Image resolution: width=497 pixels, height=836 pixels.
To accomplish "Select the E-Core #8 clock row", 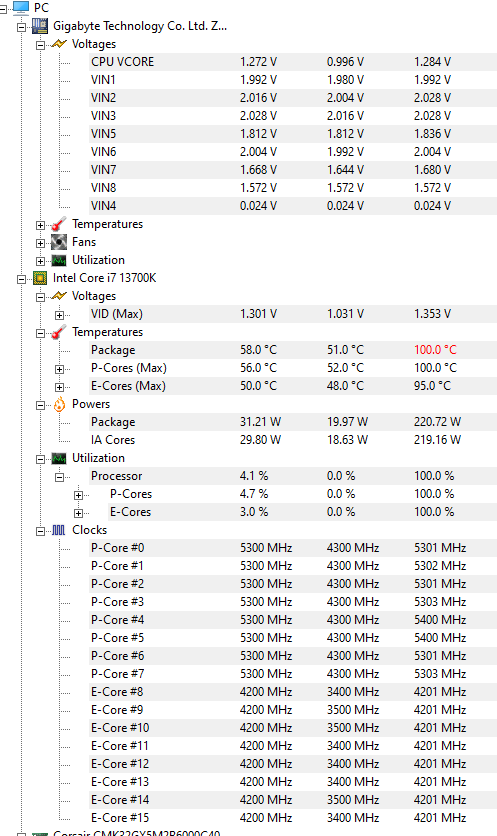I will tap(293, 692).
